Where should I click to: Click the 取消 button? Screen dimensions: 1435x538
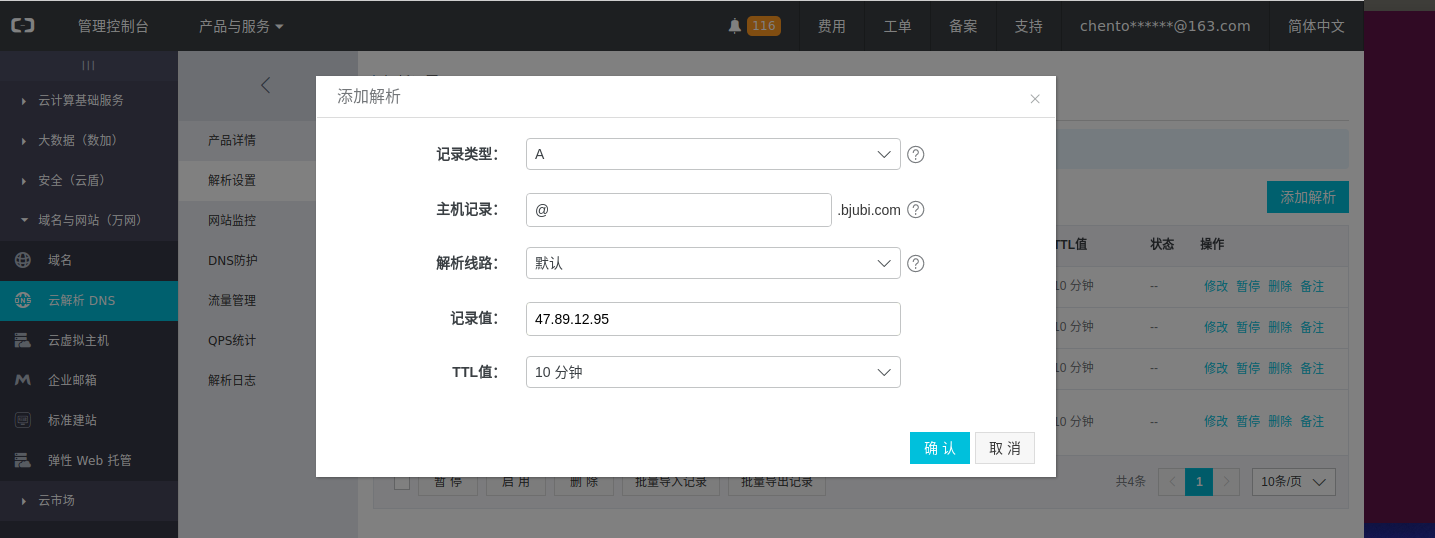(x=1004, y=448)
